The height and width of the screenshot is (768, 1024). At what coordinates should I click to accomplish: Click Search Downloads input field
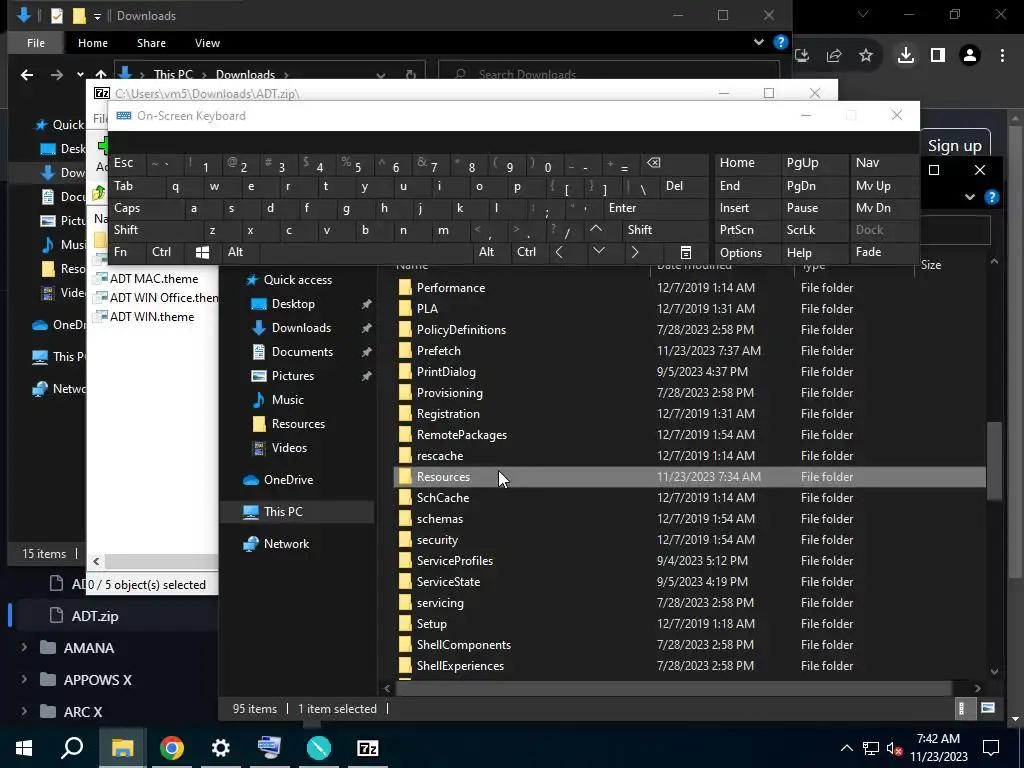pyautogui.click(x=609, y=74)
